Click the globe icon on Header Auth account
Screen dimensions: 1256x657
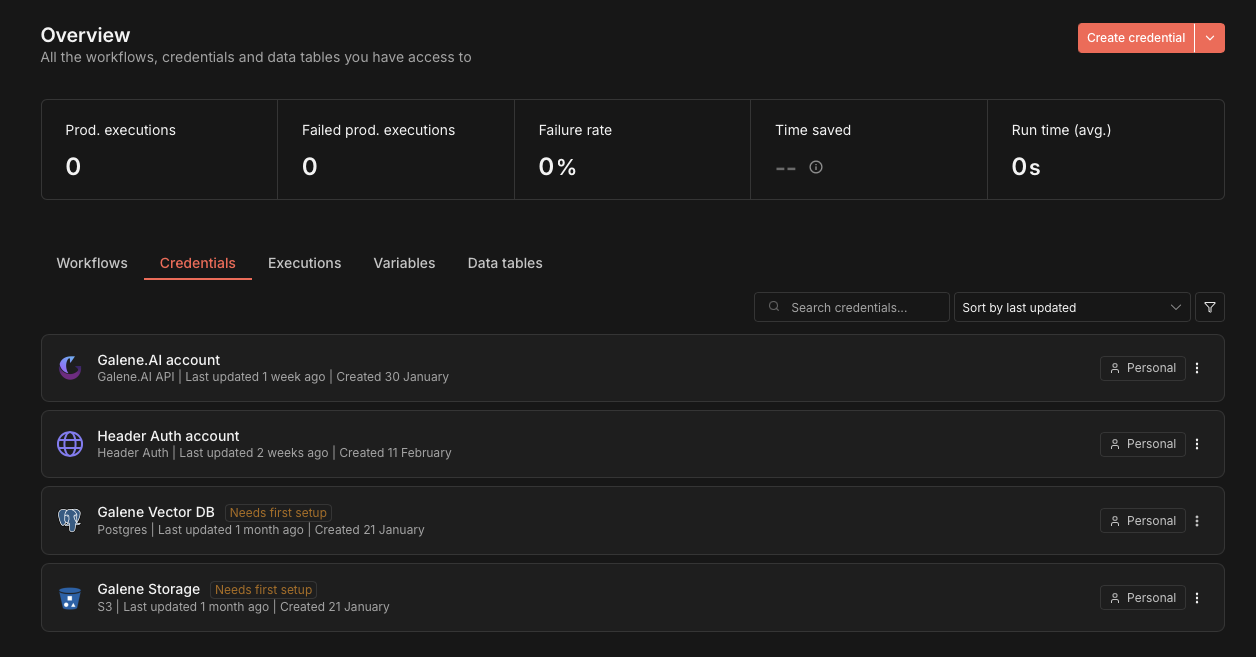tap(69, 444)
